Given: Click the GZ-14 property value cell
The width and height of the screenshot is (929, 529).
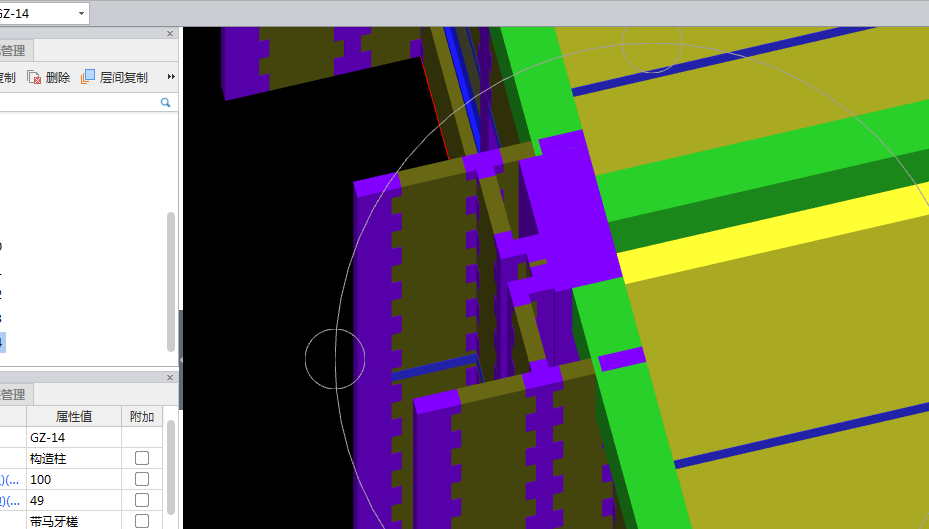Looking at the screenshot, I should [x=74, y=437].
